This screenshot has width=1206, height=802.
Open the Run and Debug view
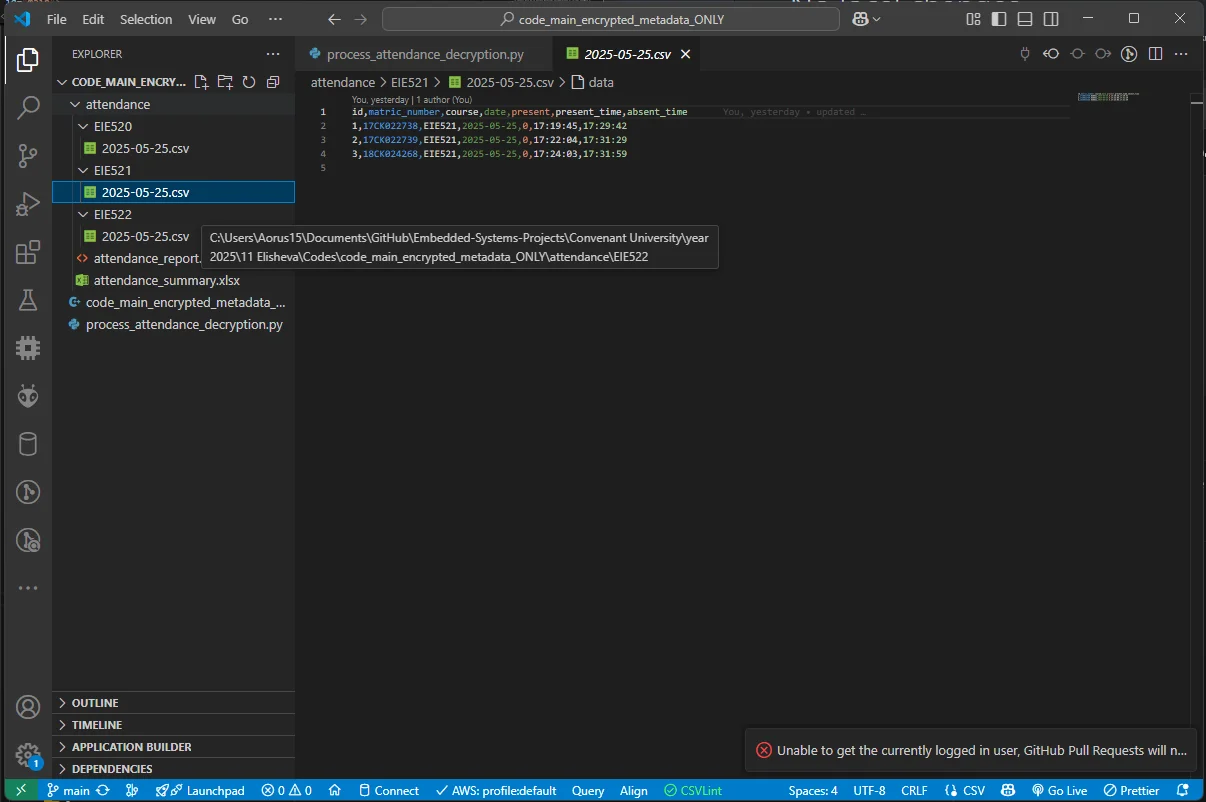tap(28, 204)
